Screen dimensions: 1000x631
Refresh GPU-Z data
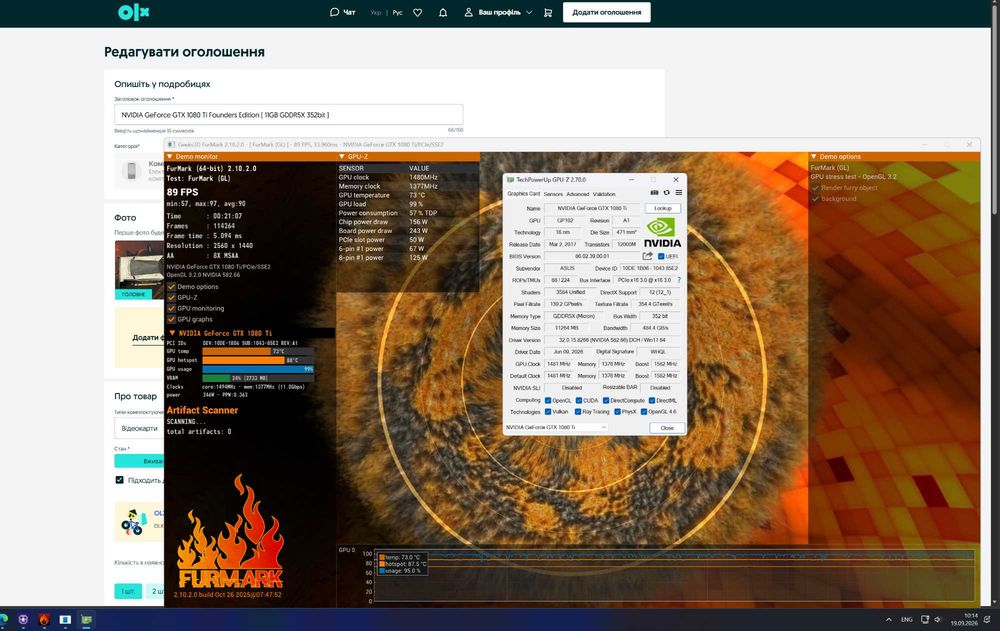pos(666,193)
